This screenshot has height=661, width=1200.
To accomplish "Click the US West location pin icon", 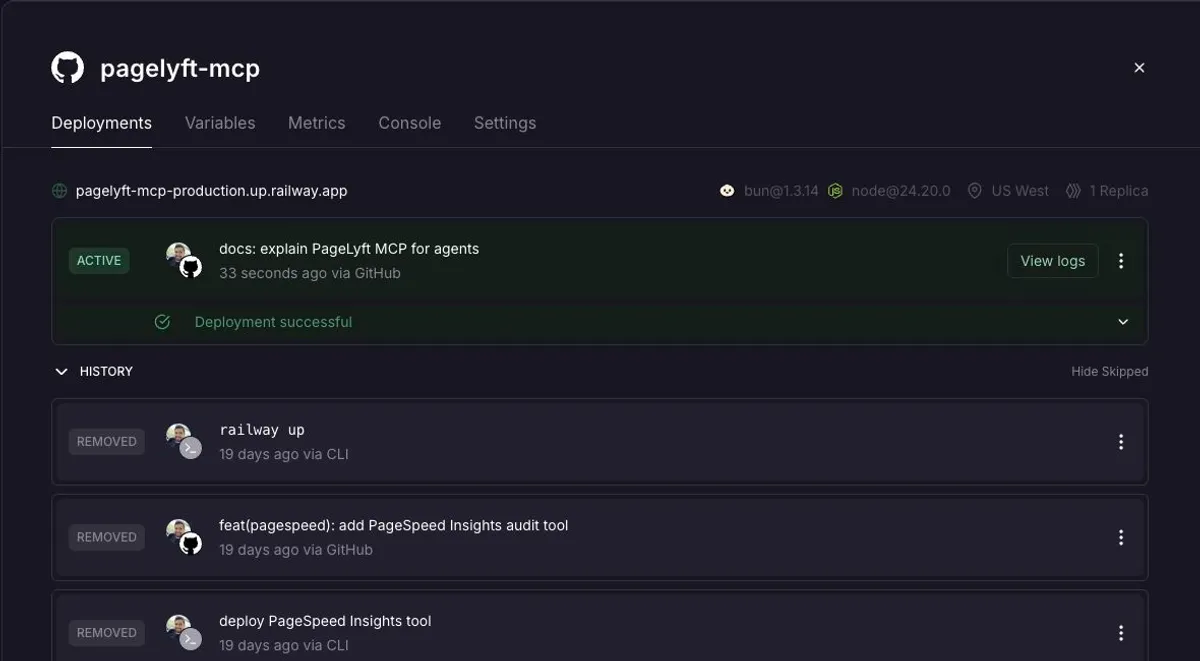I will point(974,190).
